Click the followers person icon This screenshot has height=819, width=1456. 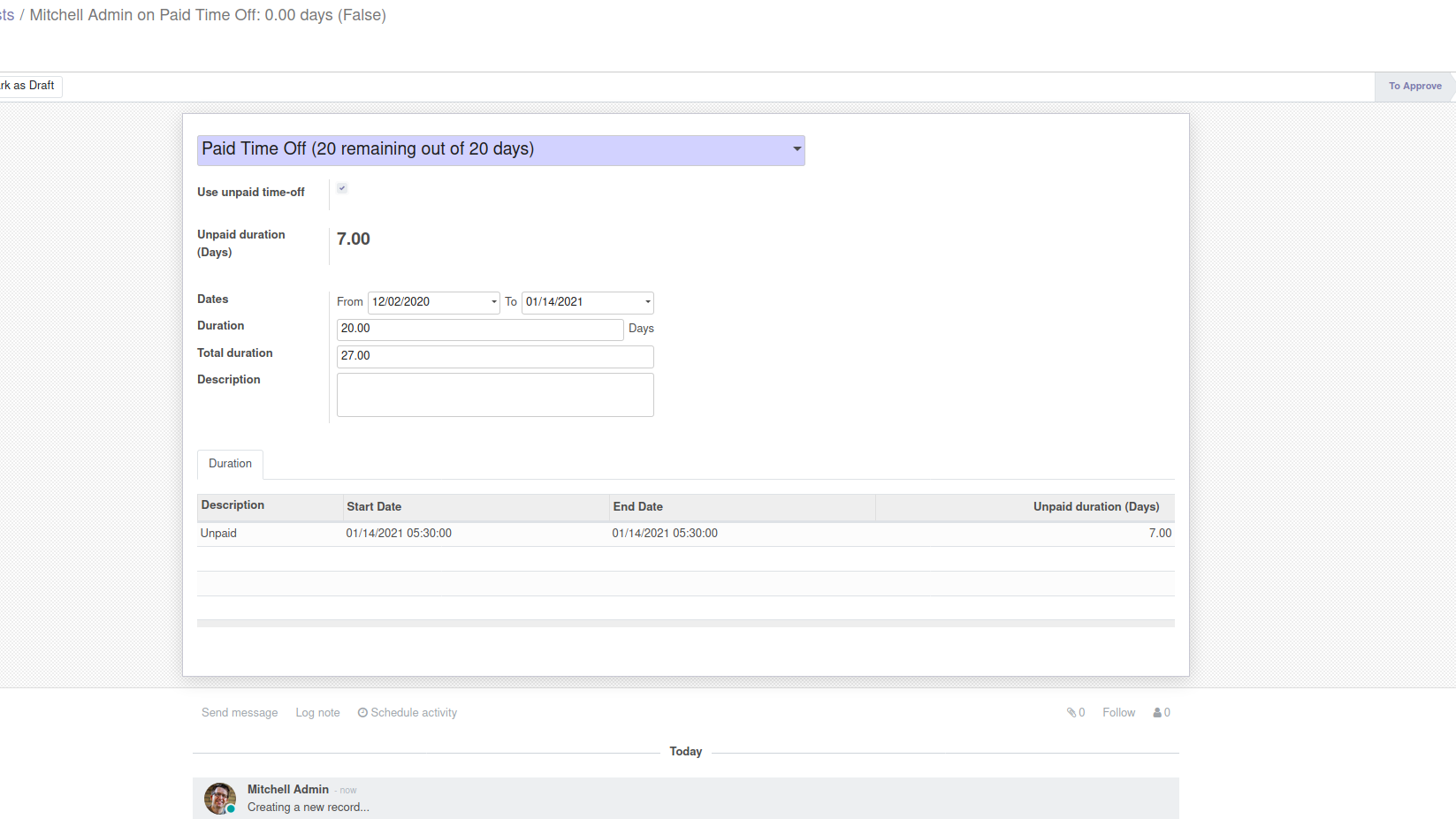pyautogui.click(x=1157, y=713)
